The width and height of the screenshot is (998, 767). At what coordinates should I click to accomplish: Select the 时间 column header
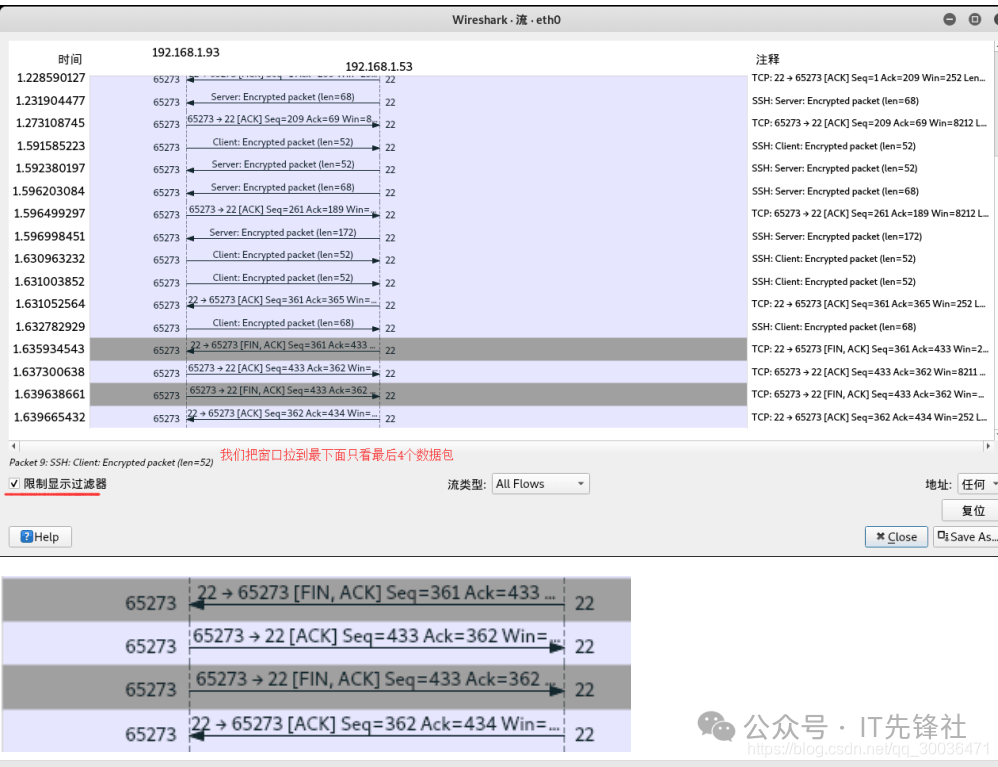pos(70,60)
